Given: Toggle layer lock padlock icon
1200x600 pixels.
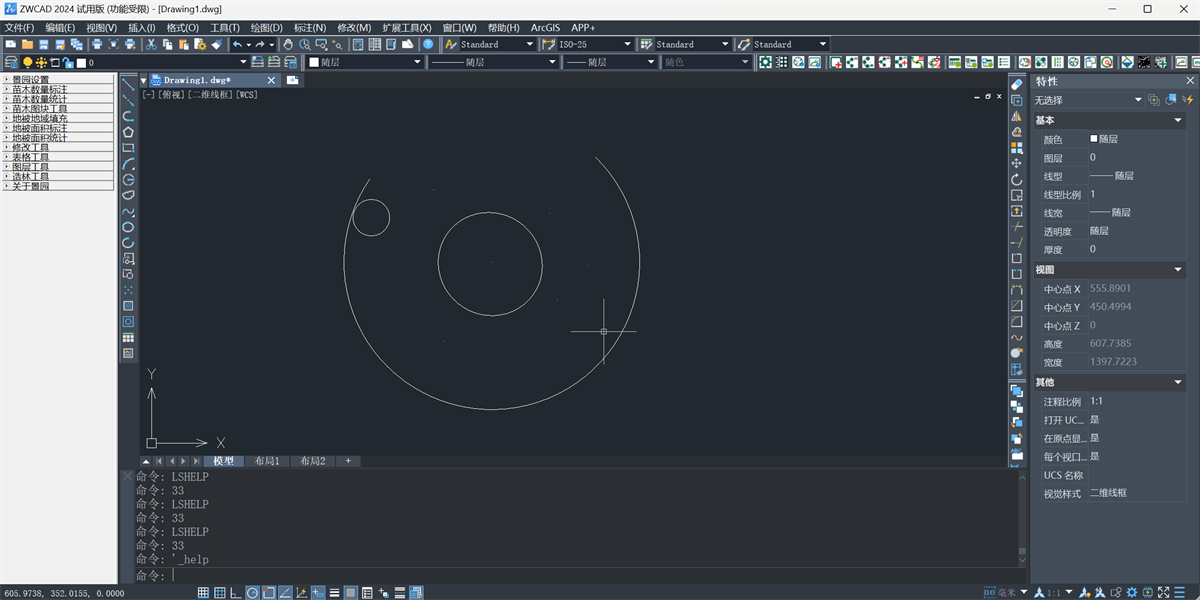Looking at the screenshot, I should [x=68, y=62].
